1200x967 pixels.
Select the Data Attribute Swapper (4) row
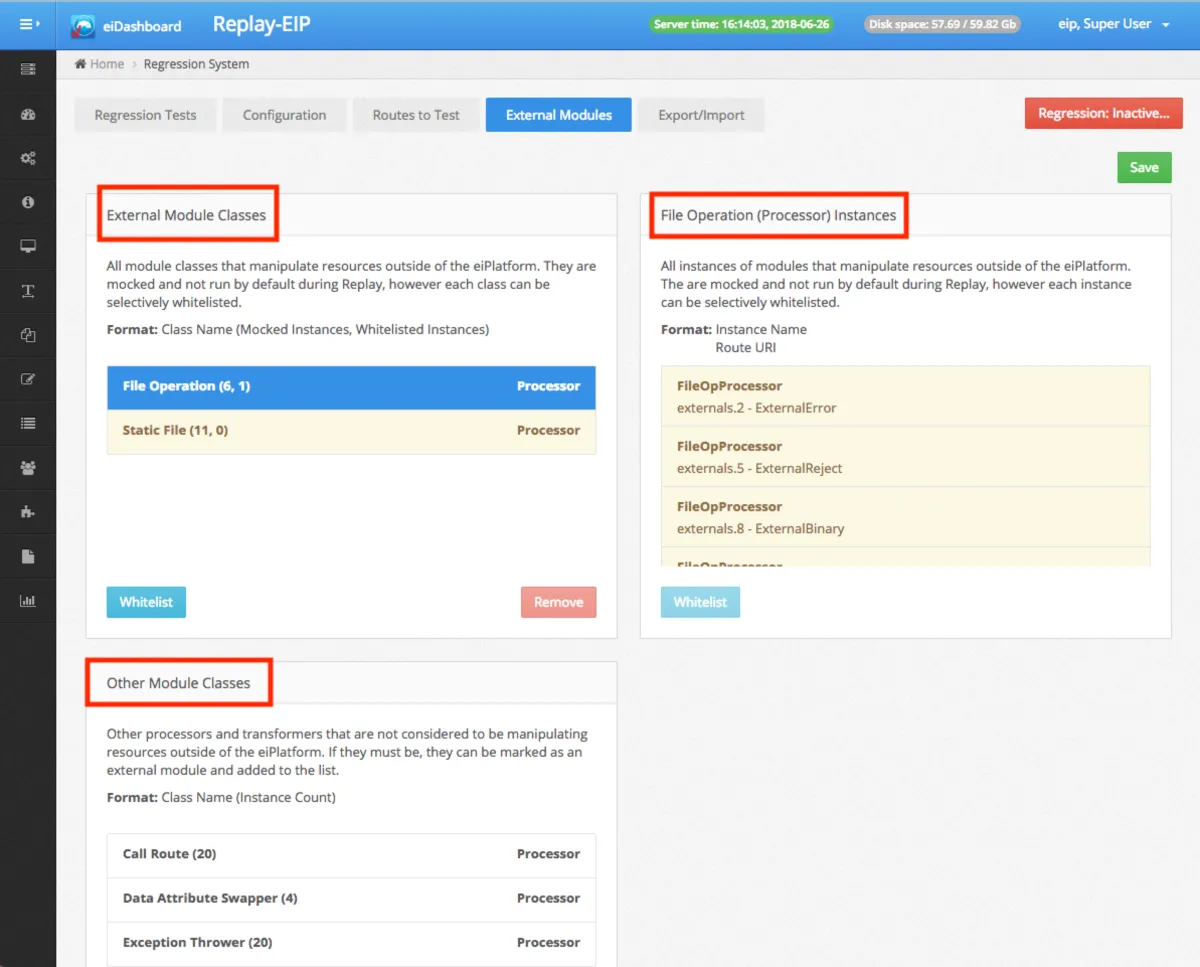351,899
